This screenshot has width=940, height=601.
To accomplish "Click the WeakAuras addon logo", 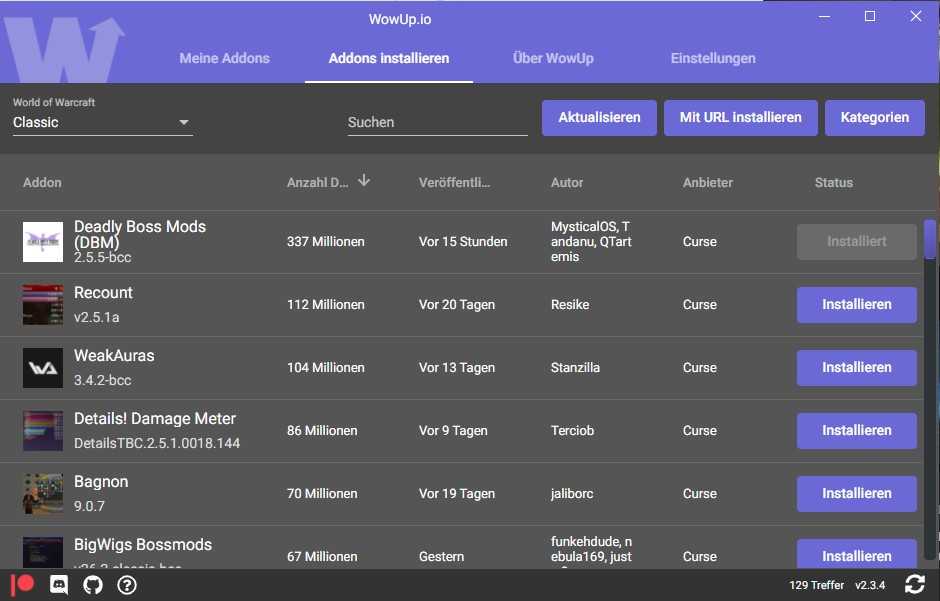I will [x=43, y=368].
